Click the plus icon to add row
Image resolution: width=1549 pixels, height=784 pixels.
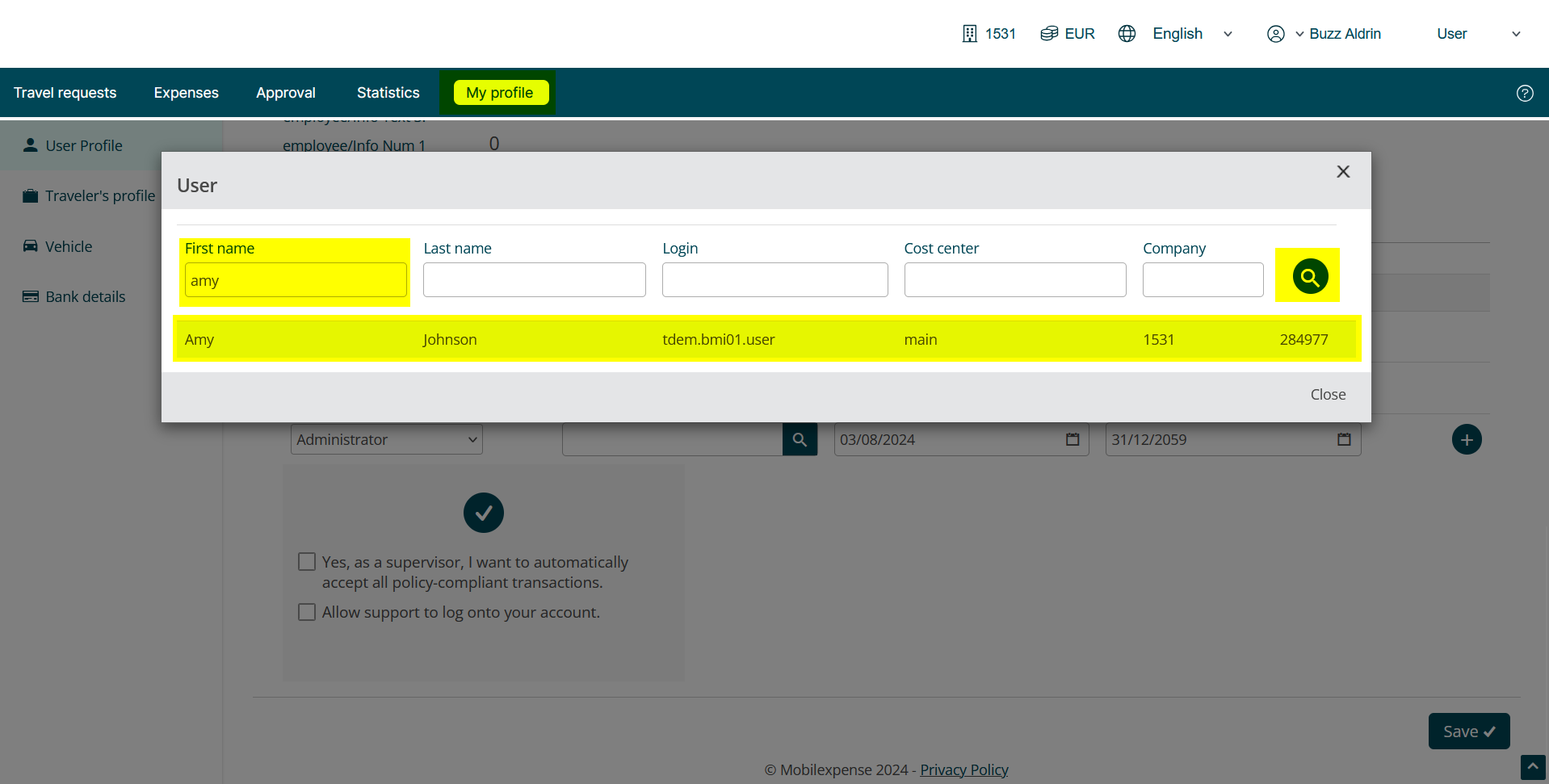(1466, 440)
